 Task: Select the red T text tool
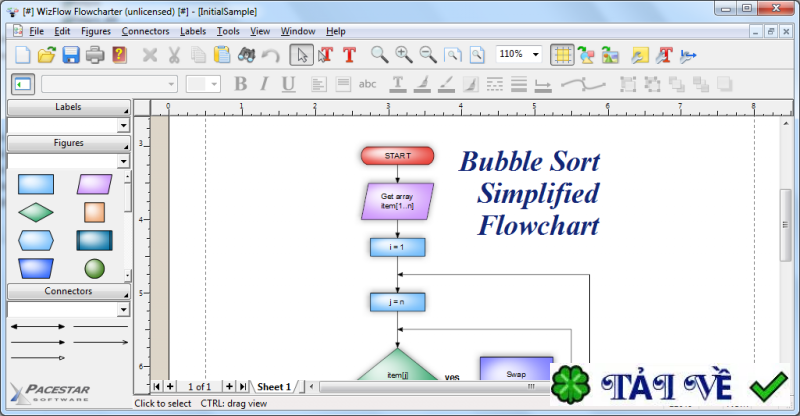349,55
